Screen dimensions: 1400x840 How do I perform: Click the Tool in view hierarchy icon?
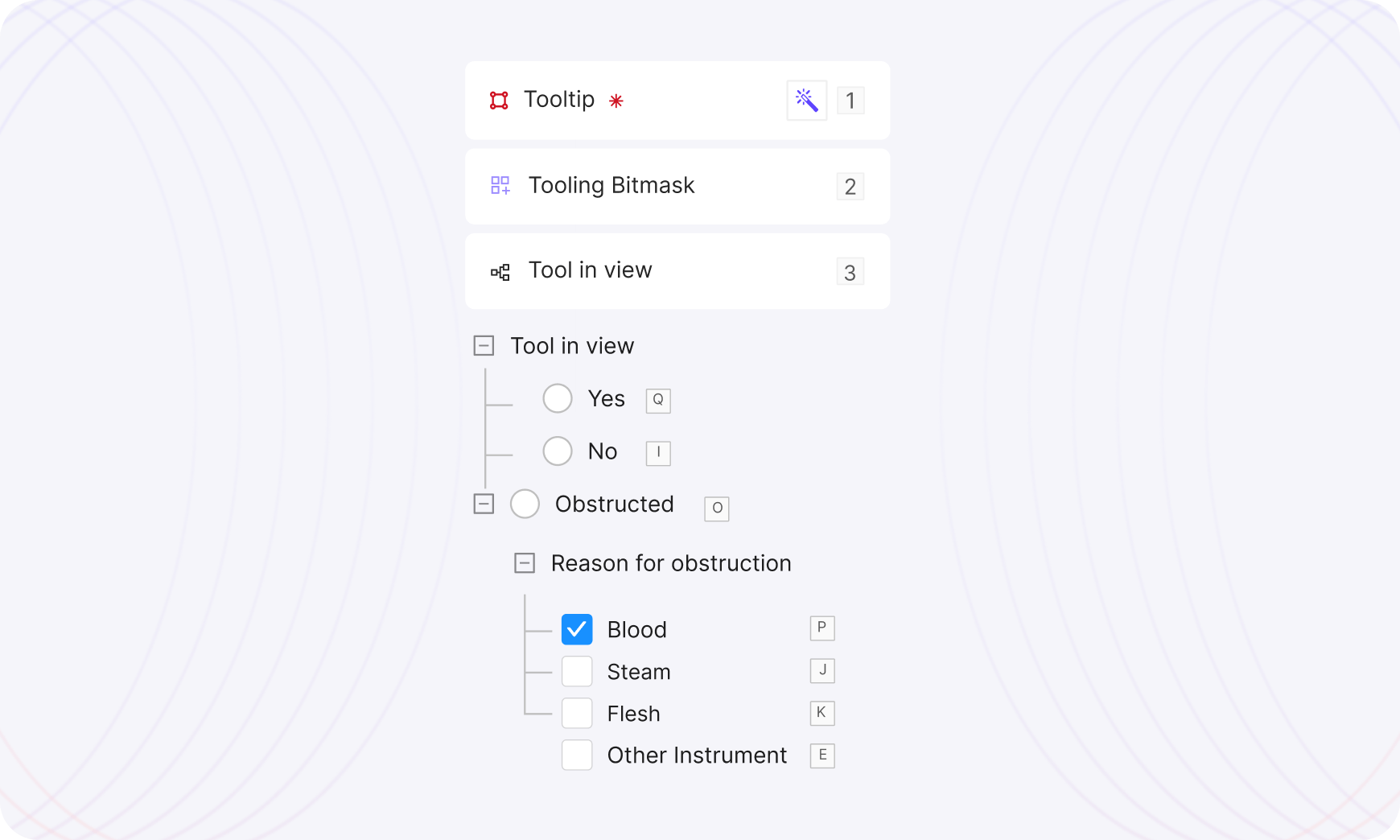[500, 272]
